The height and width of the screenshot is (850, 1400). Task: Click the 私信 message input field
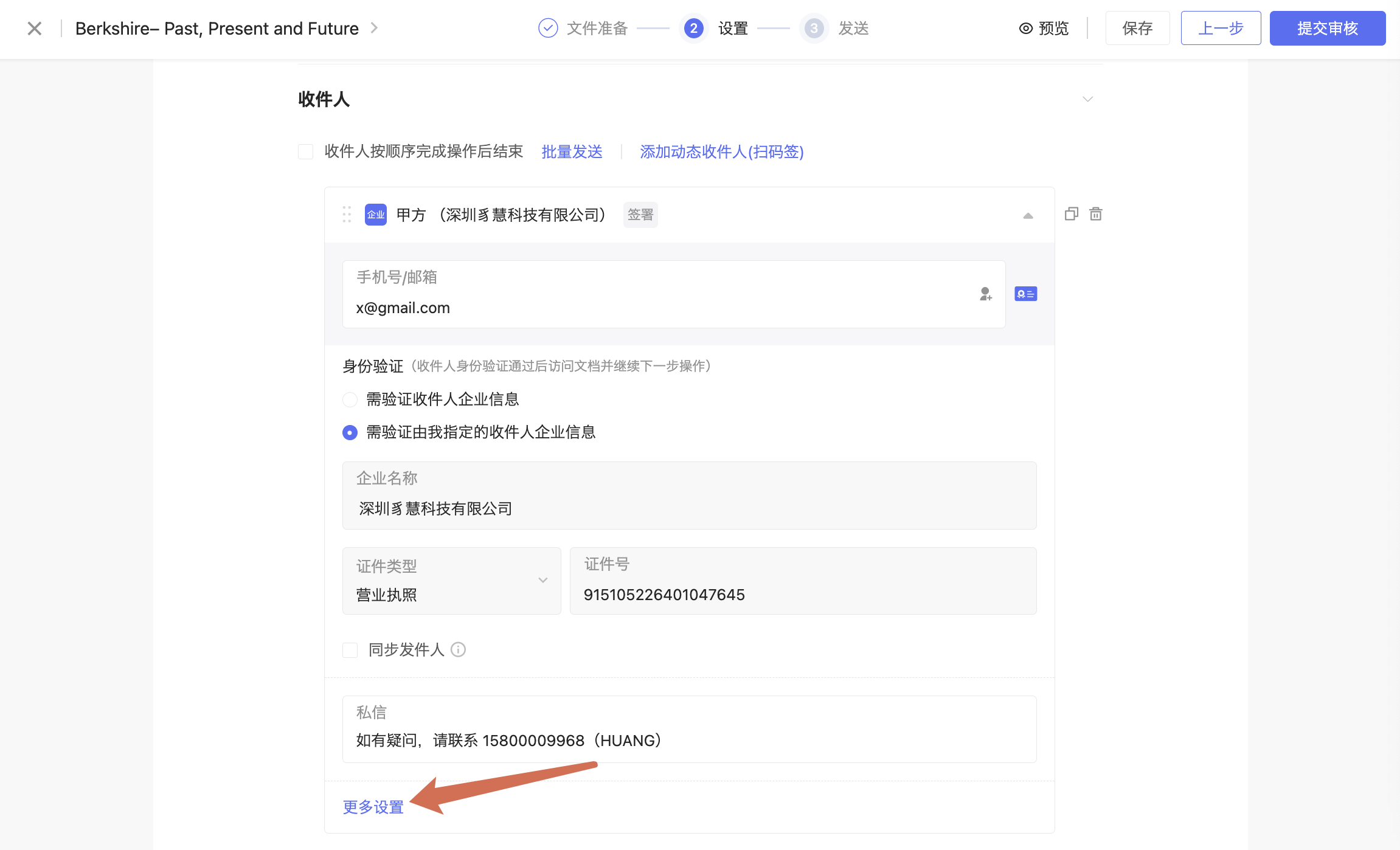[688, 740]
